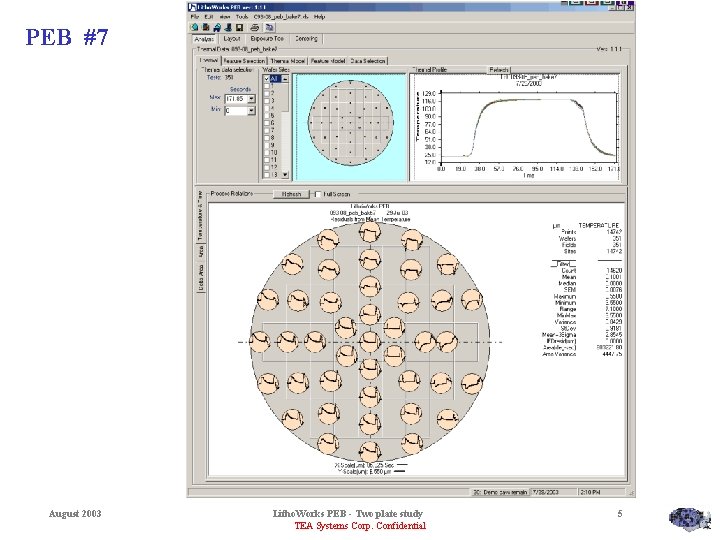The width and height of the screenshot is (720, 540).
Task: Click the blue house-shaped toolbar icon
Action: [217, 28]
